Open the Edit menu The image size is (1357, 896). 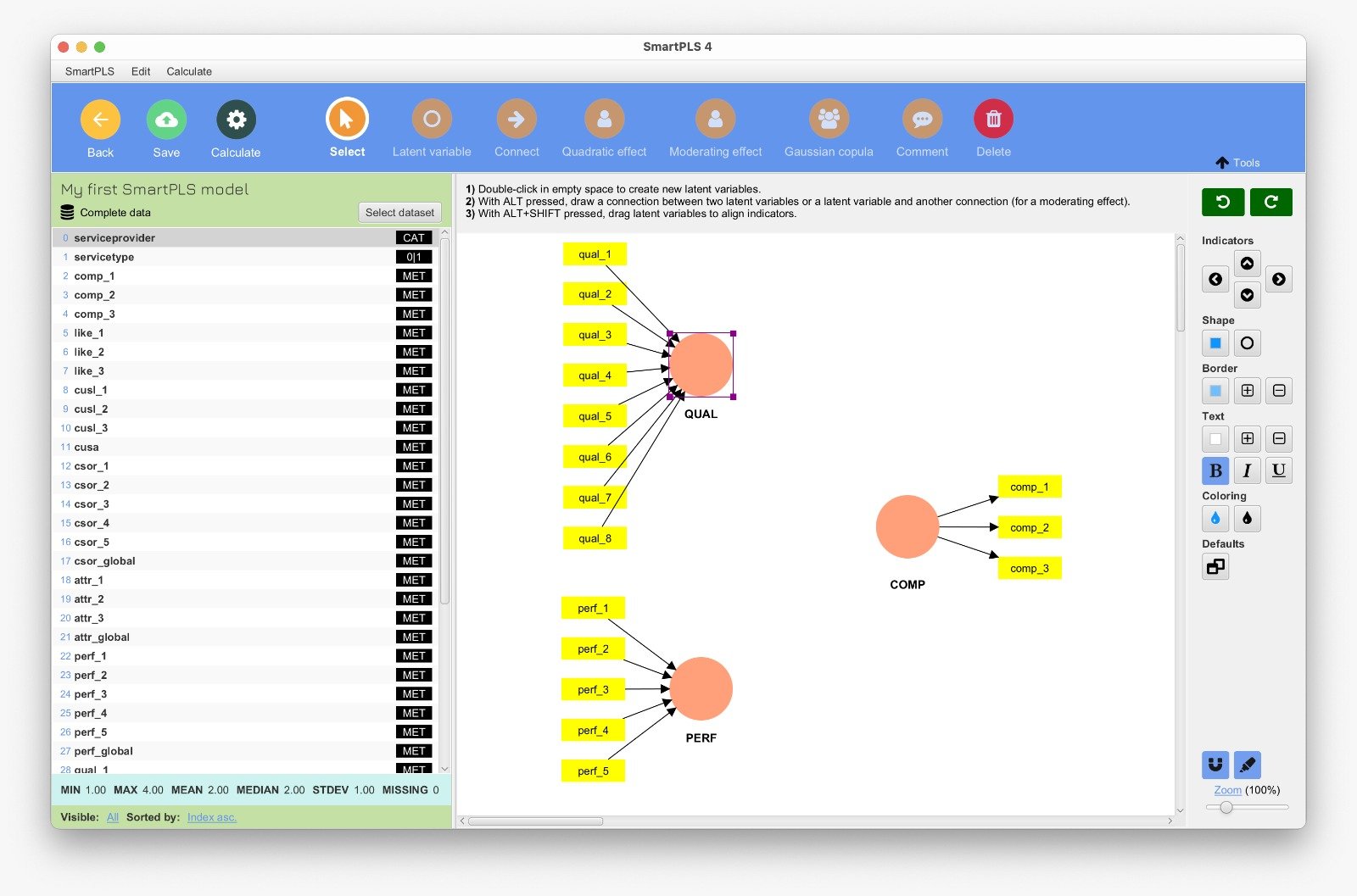[141, 71]
